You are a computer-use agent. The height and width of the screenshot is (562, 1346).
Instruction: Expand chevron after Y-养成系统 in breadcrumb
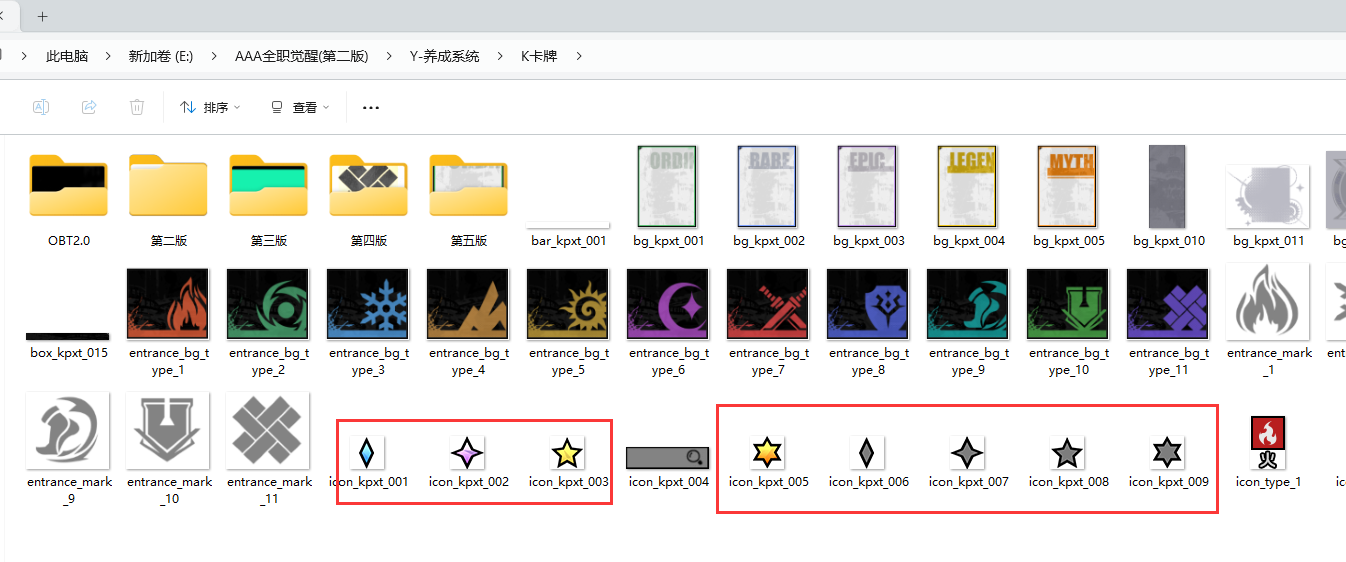click(x=500, y=57)
